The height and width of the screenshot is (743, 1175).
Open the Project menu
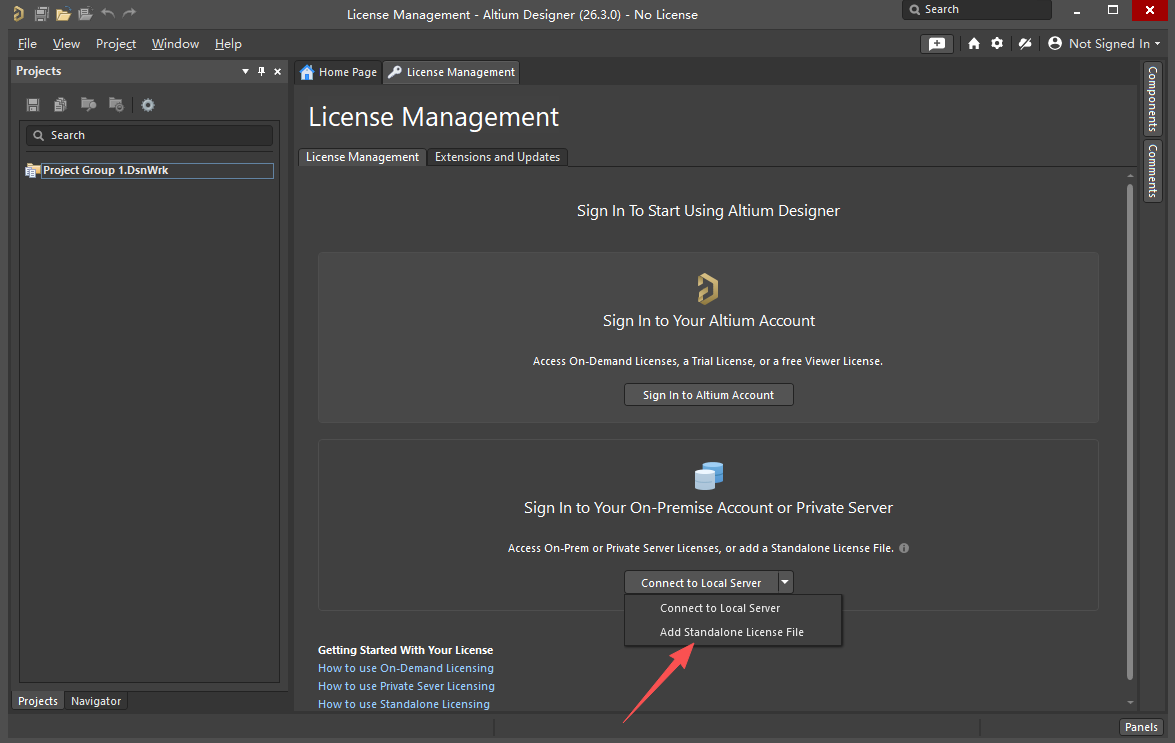tap(115, 43)
